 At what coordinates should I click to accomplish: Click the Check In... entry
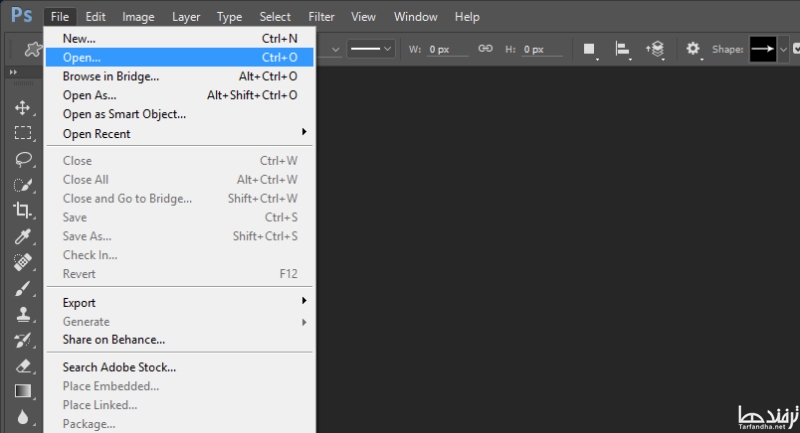coord(180,255)
